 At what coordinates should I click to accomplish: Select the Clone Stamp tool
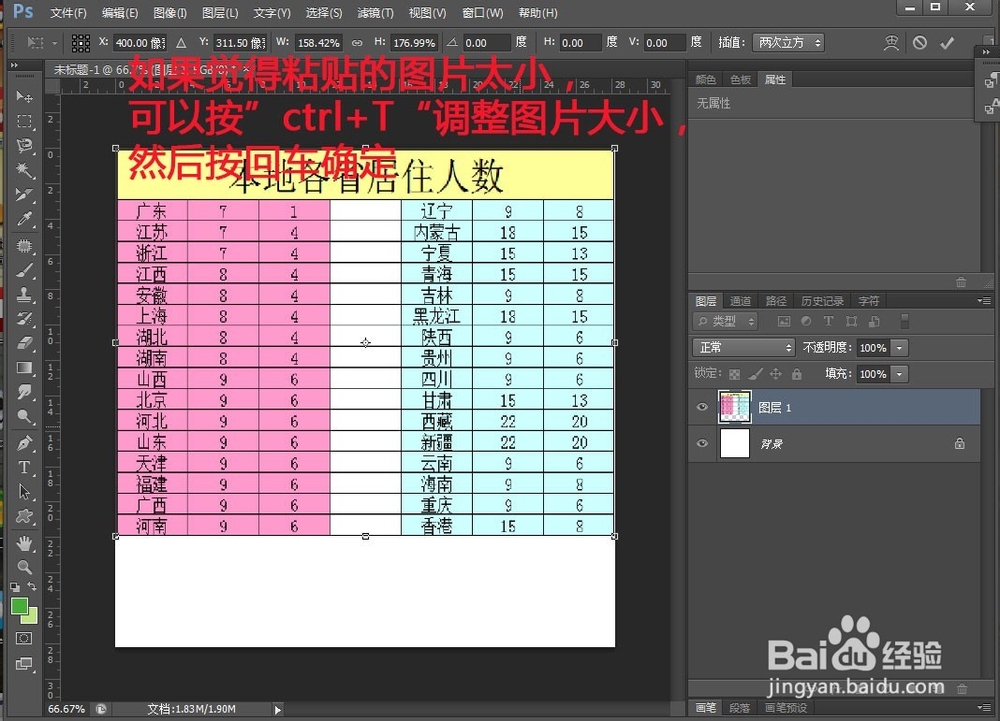coord(24,295)
